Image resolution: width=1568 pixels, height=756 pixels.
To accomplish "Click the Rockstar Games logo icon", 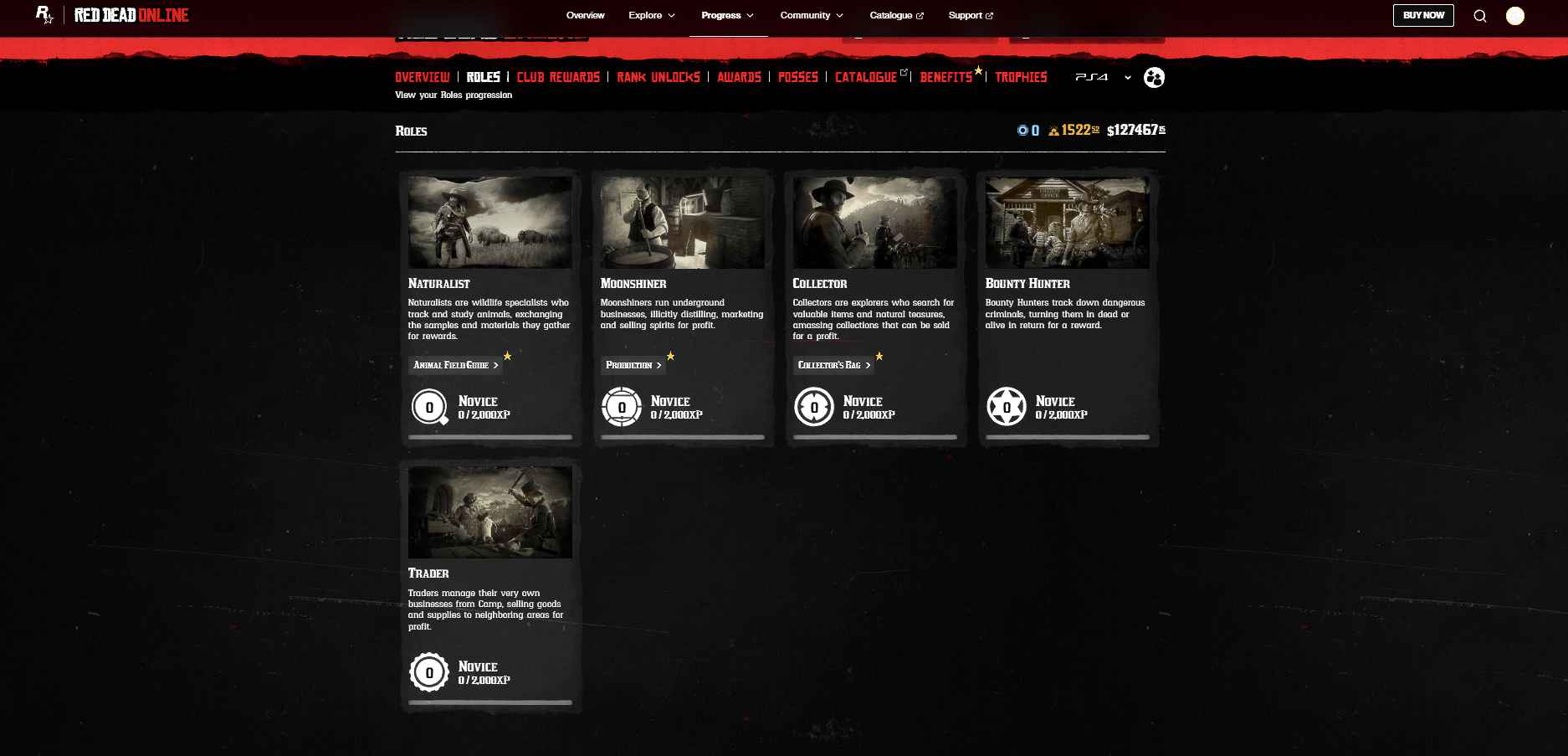I will point(44,15).
